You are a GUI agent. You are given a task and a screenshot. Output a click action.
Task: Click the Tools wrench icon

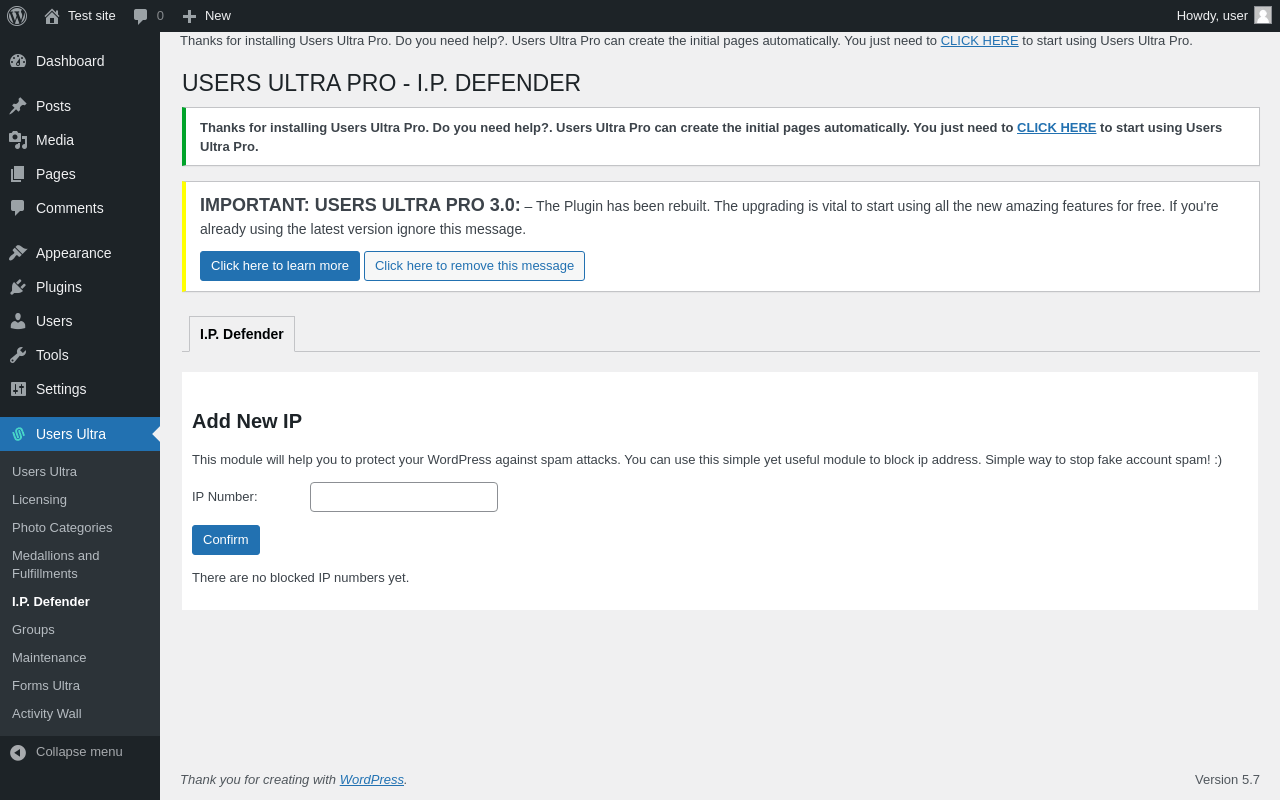18,355
